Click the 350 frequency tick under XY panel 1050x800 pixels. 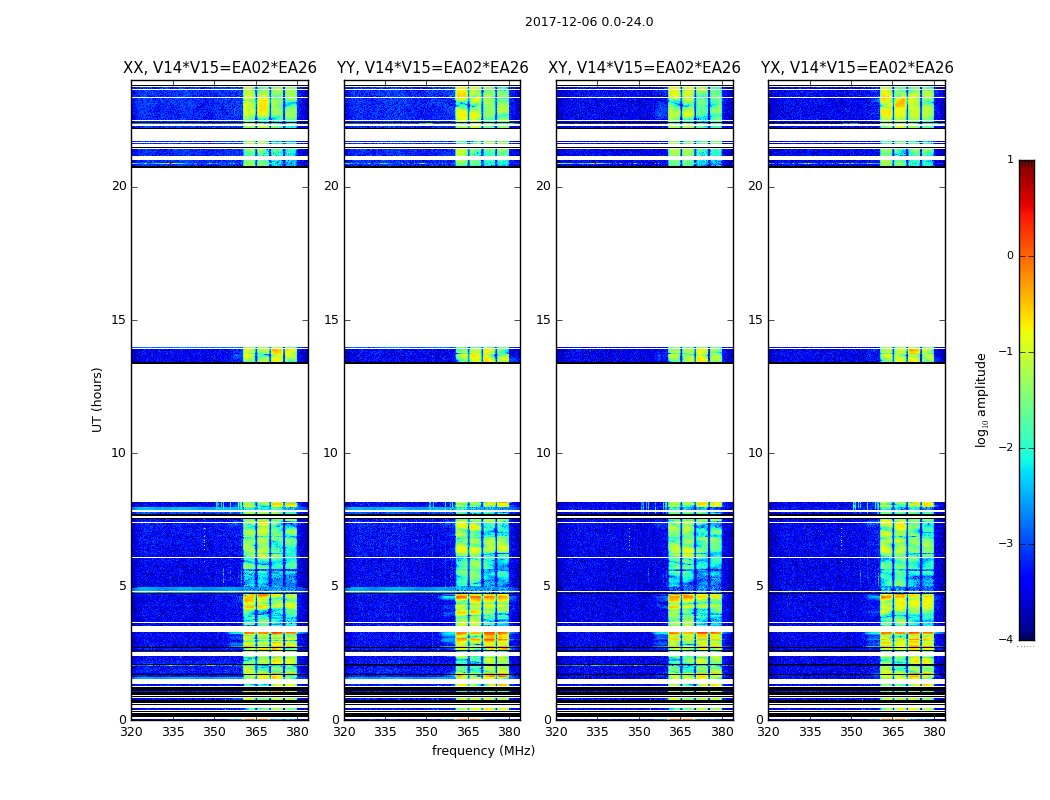pyautogui.click(x=639, y=732)
